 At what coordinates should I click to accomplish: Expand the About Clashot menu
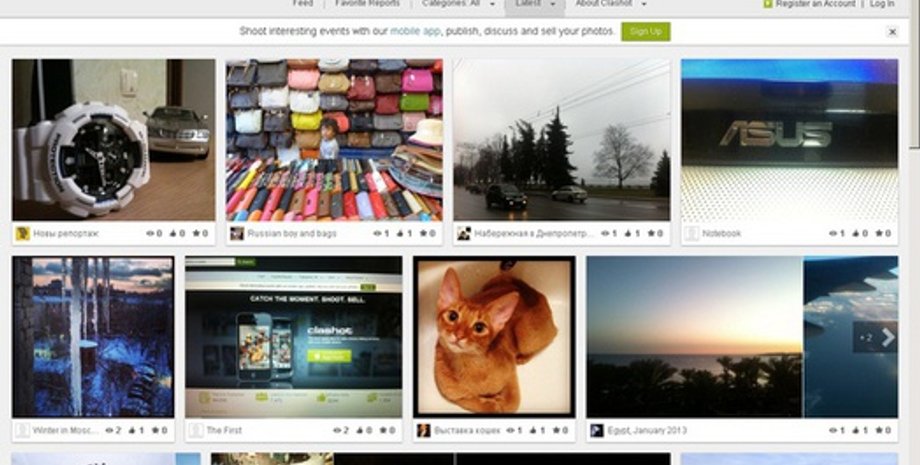pos(610,4)
